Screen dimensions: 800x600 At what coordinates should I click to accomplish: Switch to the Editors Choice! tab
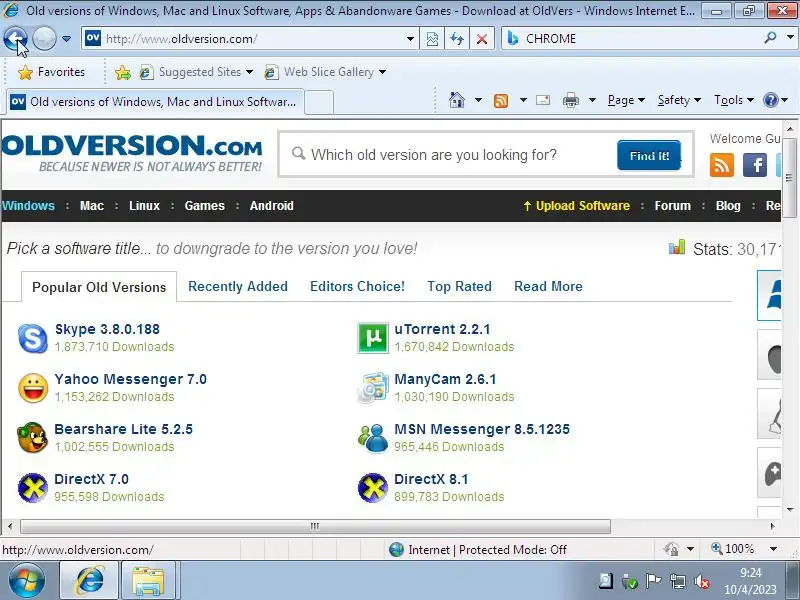[x=357, y=286]
